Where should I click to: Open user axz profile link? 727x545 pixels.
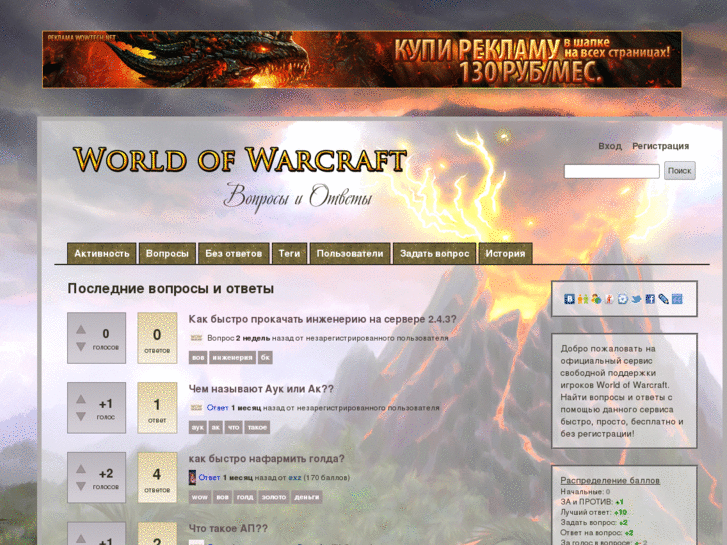click(x=294, y=477)
